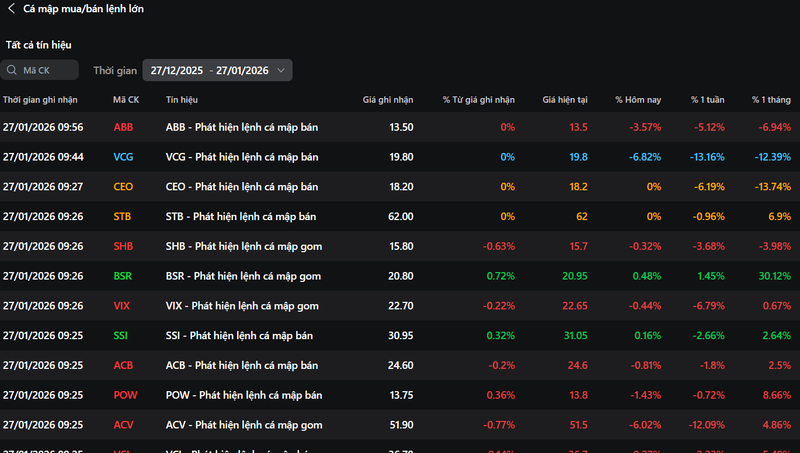800x453 pixels.
Task: Sort by Giá ghi nhận column header
Action: (388, 99)
